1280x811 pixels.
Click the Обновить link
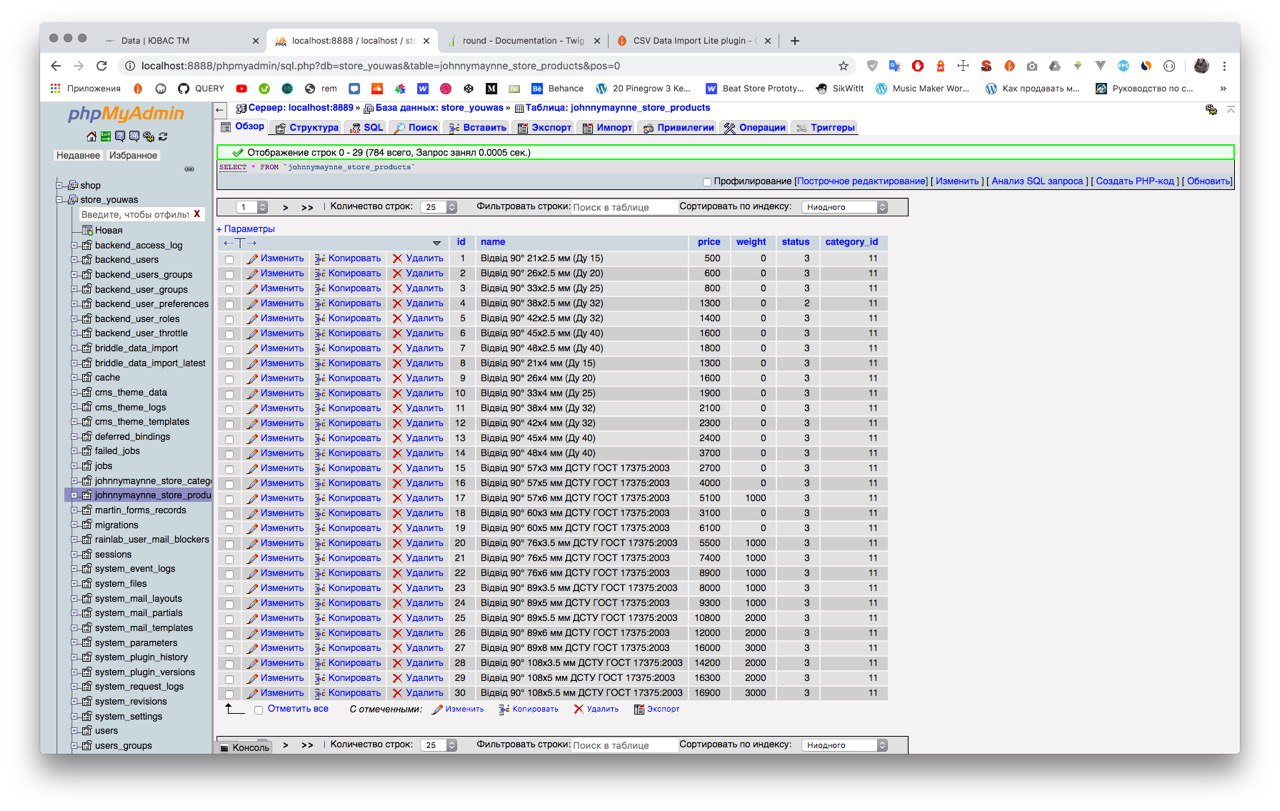coord(1209,181)
